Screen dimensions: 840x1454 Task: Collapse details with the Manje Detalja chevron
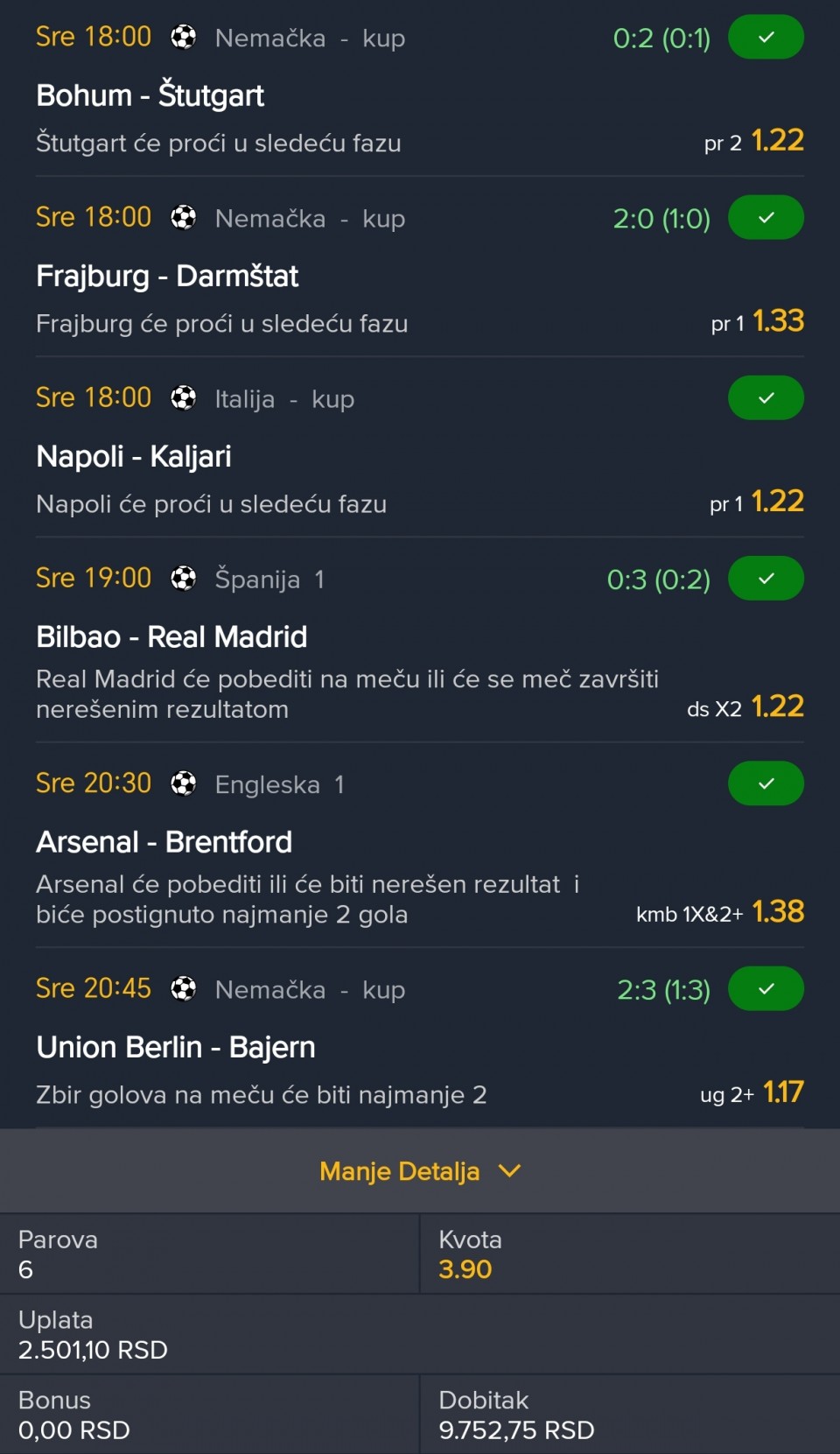tap(509, 1171)
